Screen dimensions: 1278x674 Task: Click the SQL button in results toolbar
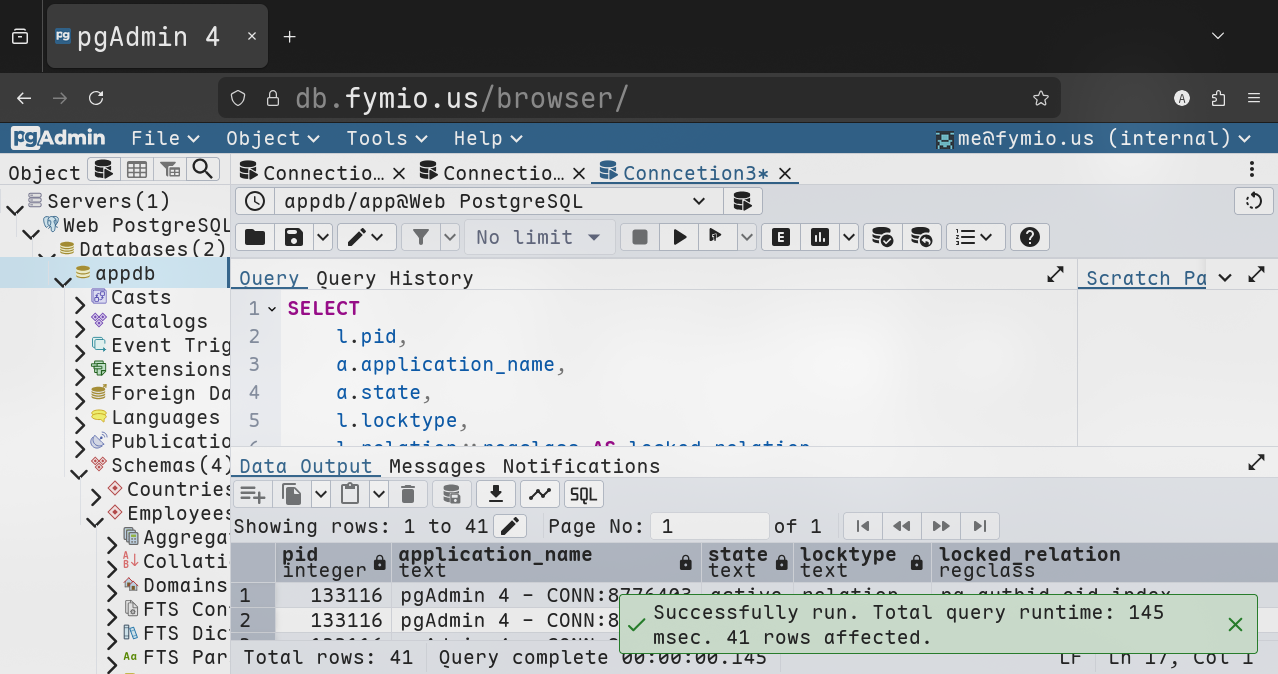(583, 494)
